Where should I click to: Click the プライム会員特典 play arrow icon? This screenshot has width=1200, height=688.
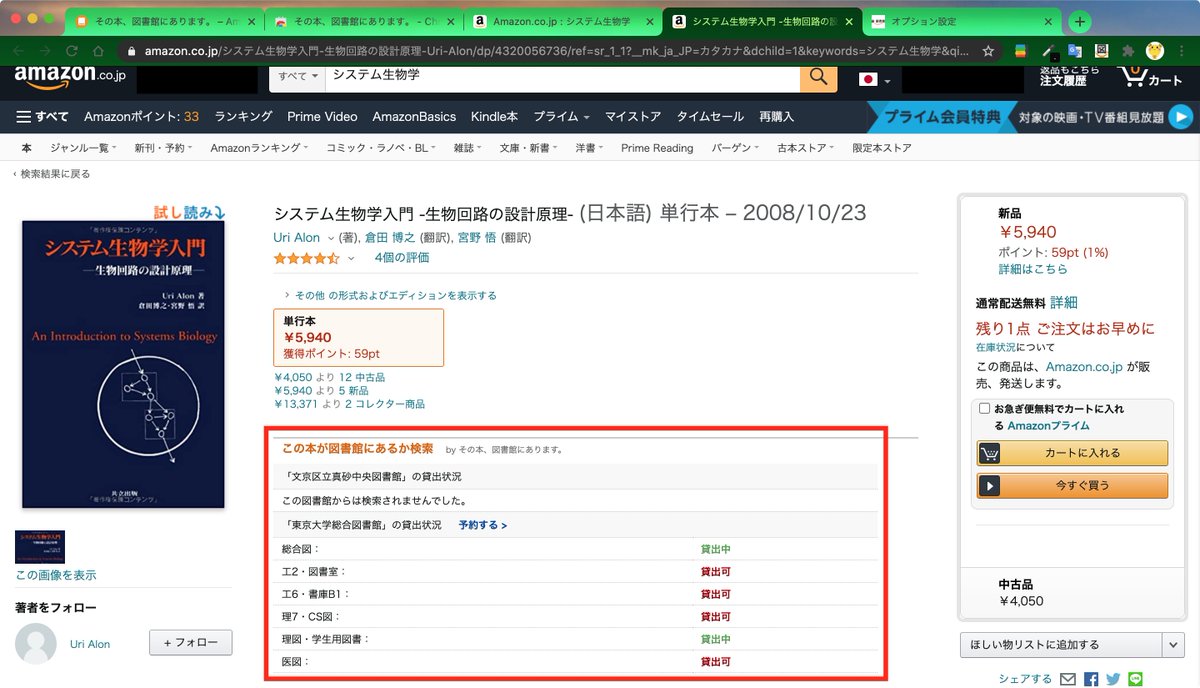click(1182, 117)
